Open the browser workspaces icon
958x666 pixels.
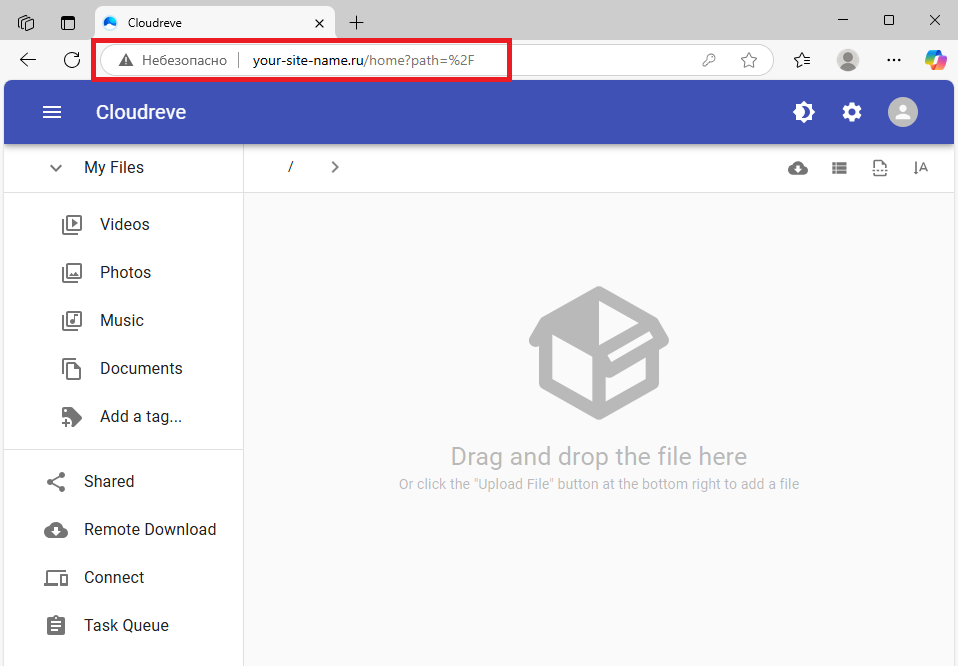pyautogui.click(x=26, y=23)
